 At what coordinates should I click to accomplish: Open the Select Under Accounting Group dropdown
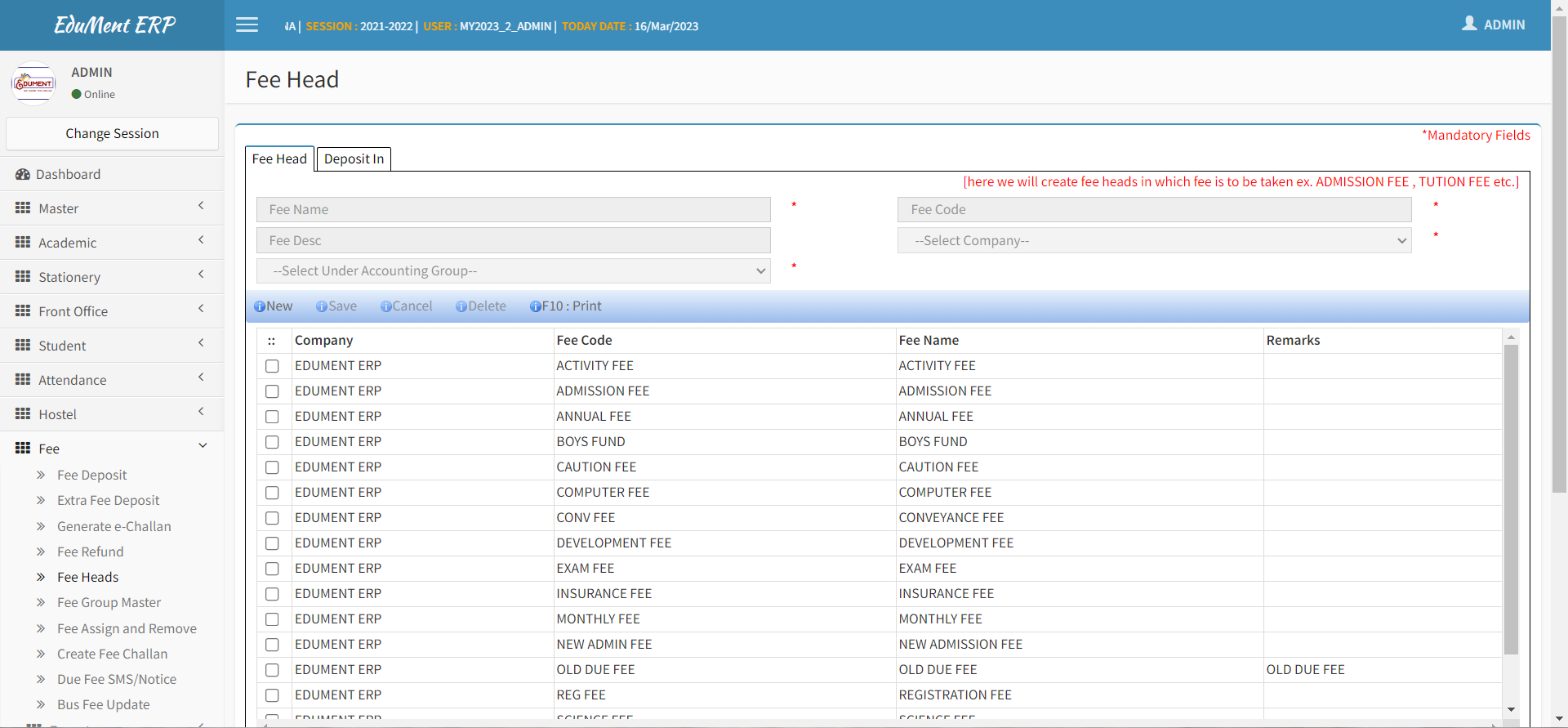click(513, 270)
